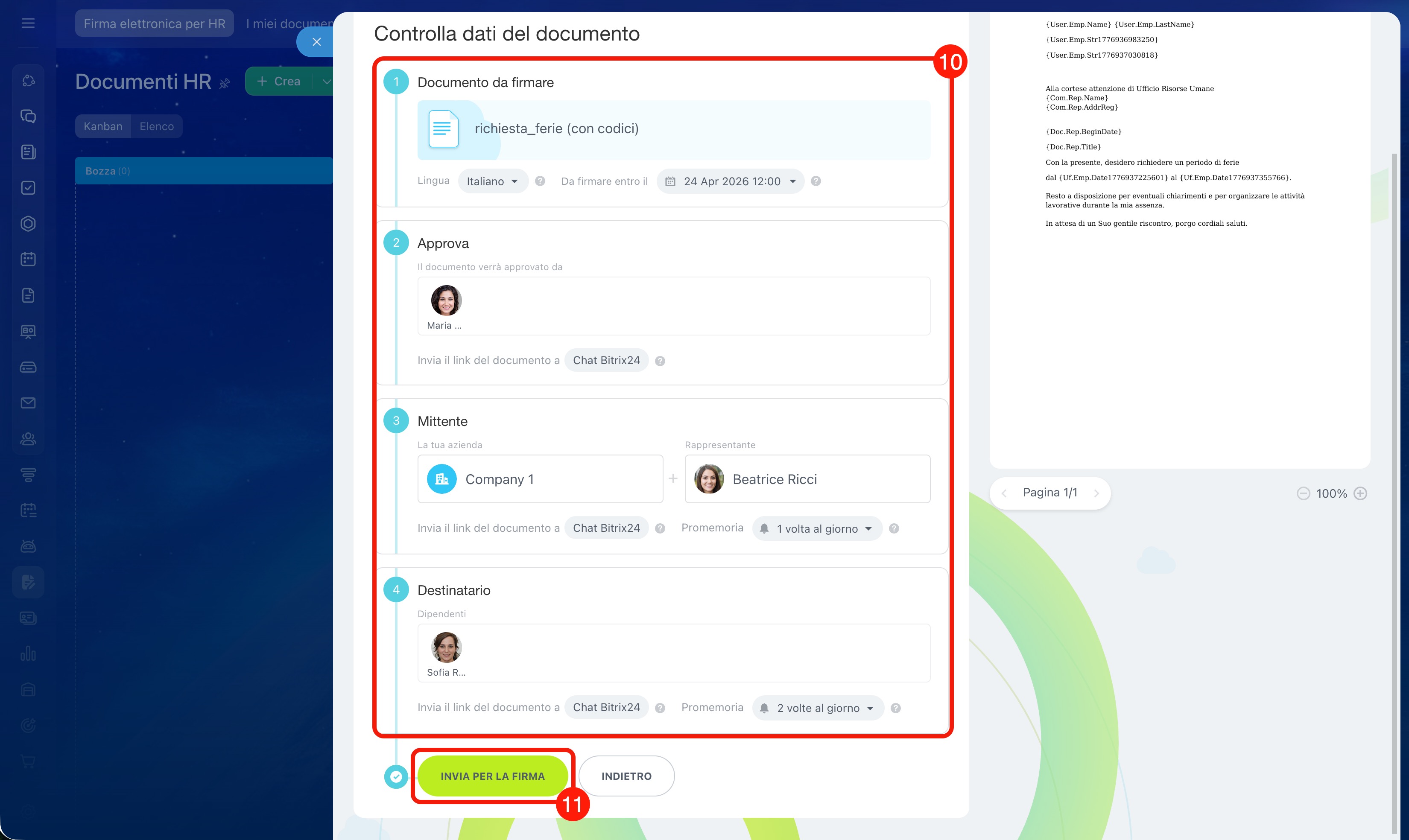Open the Calendar icon in sidebar
1409x840 pixels.
point(28,259)
